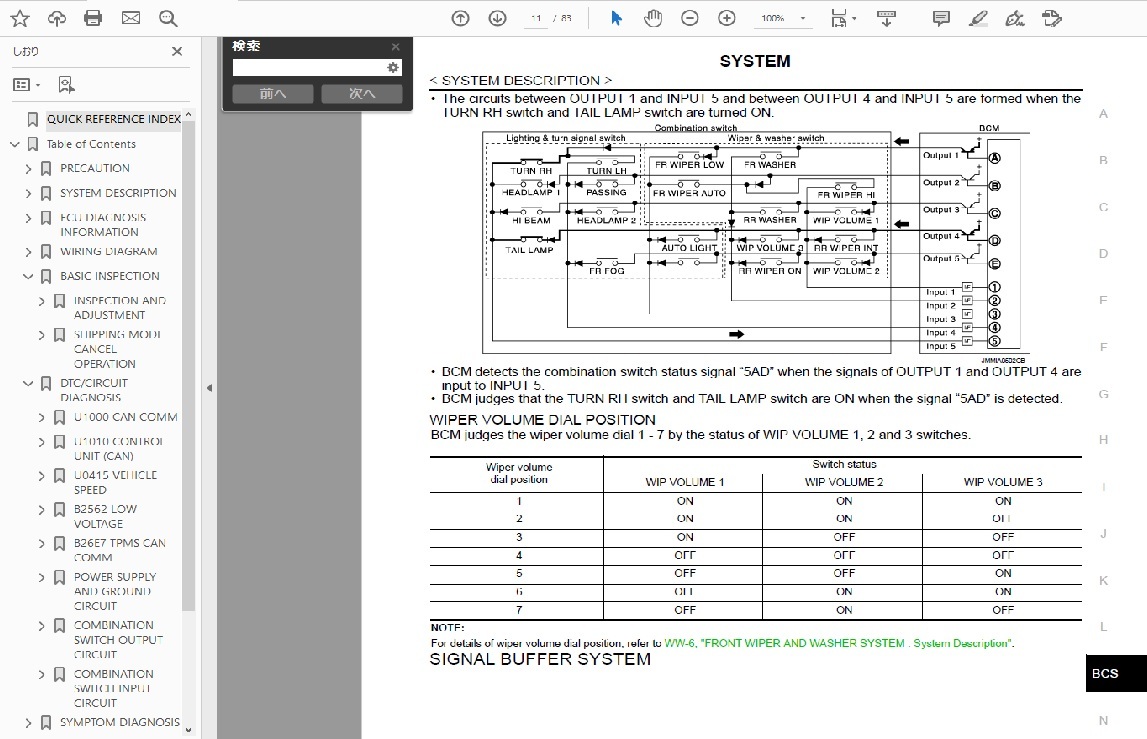Go to previous page with up arrow
Viewport: 1147px width, 739px height.
point(460,18)
